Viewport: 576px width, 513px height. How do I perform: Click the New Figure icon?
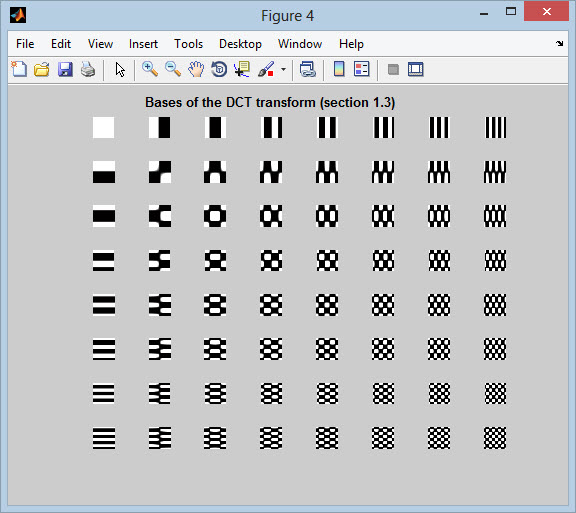point(19,69)
